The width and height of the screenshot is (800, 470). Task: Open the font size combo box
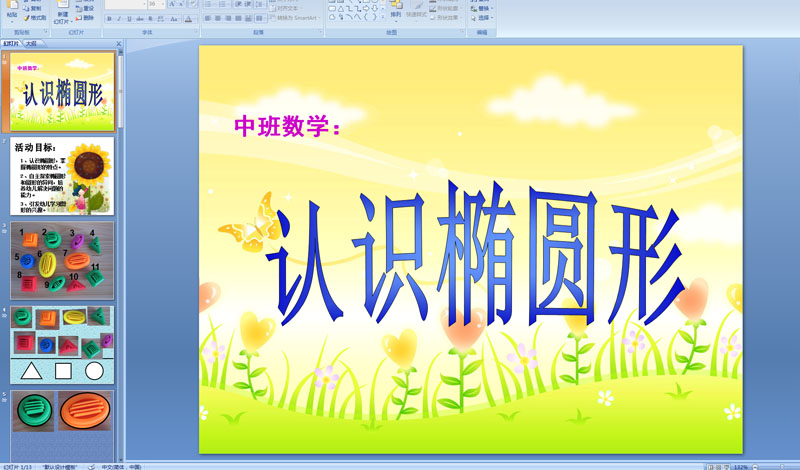coord(156,4)
